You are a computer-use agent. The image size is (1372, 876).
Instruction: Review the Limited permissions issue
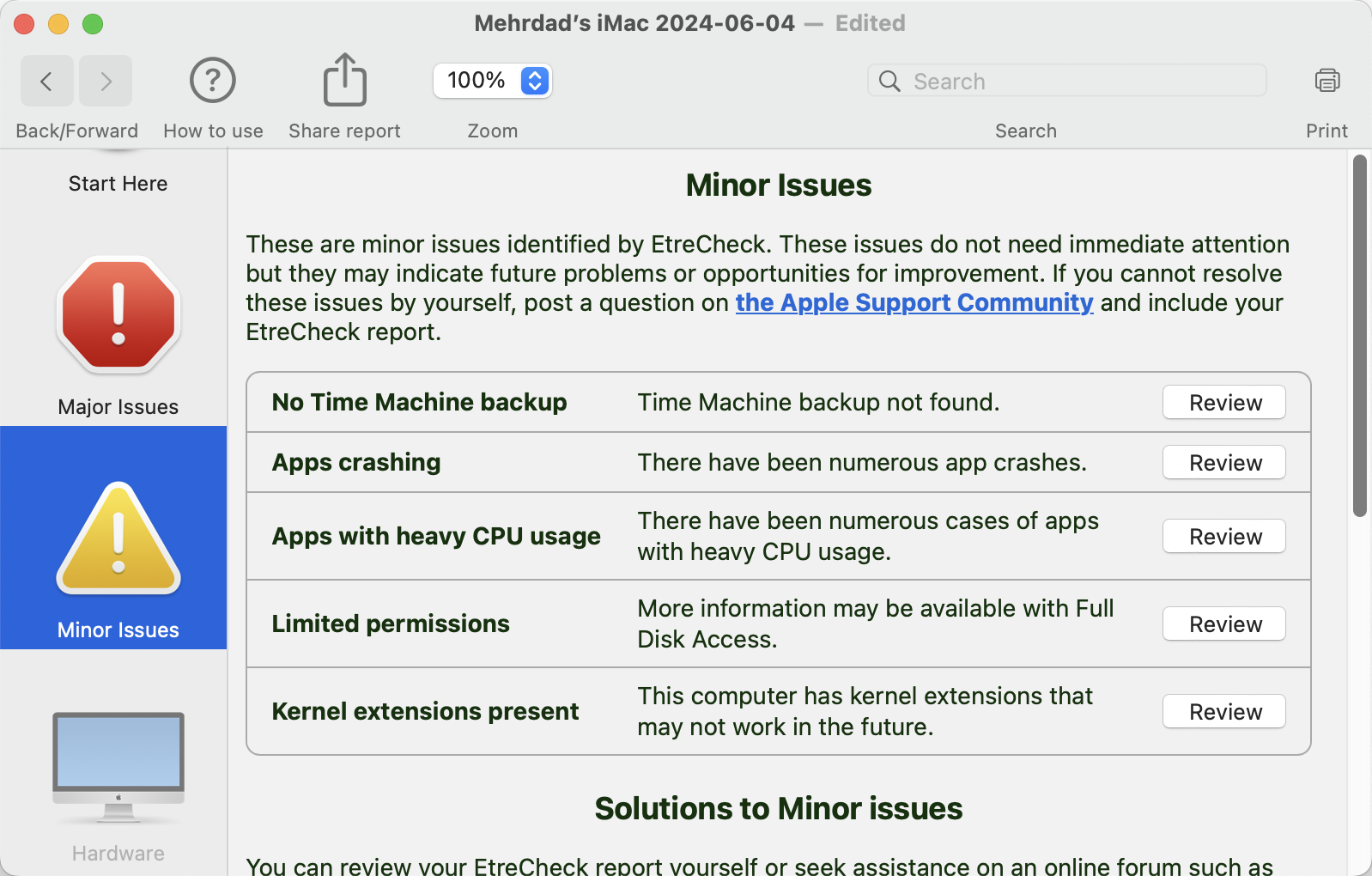1224,624
